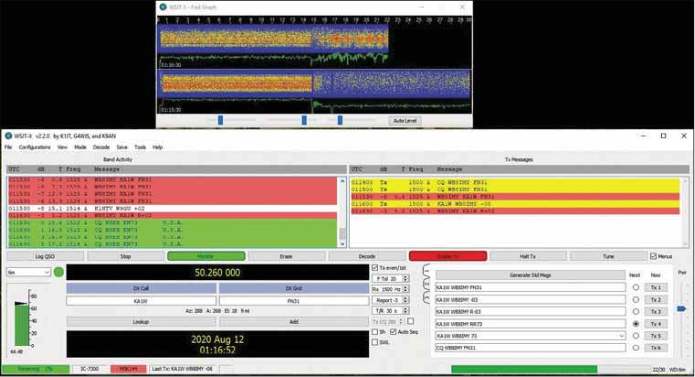Click the Add button
695x377 pixels.
293,322
